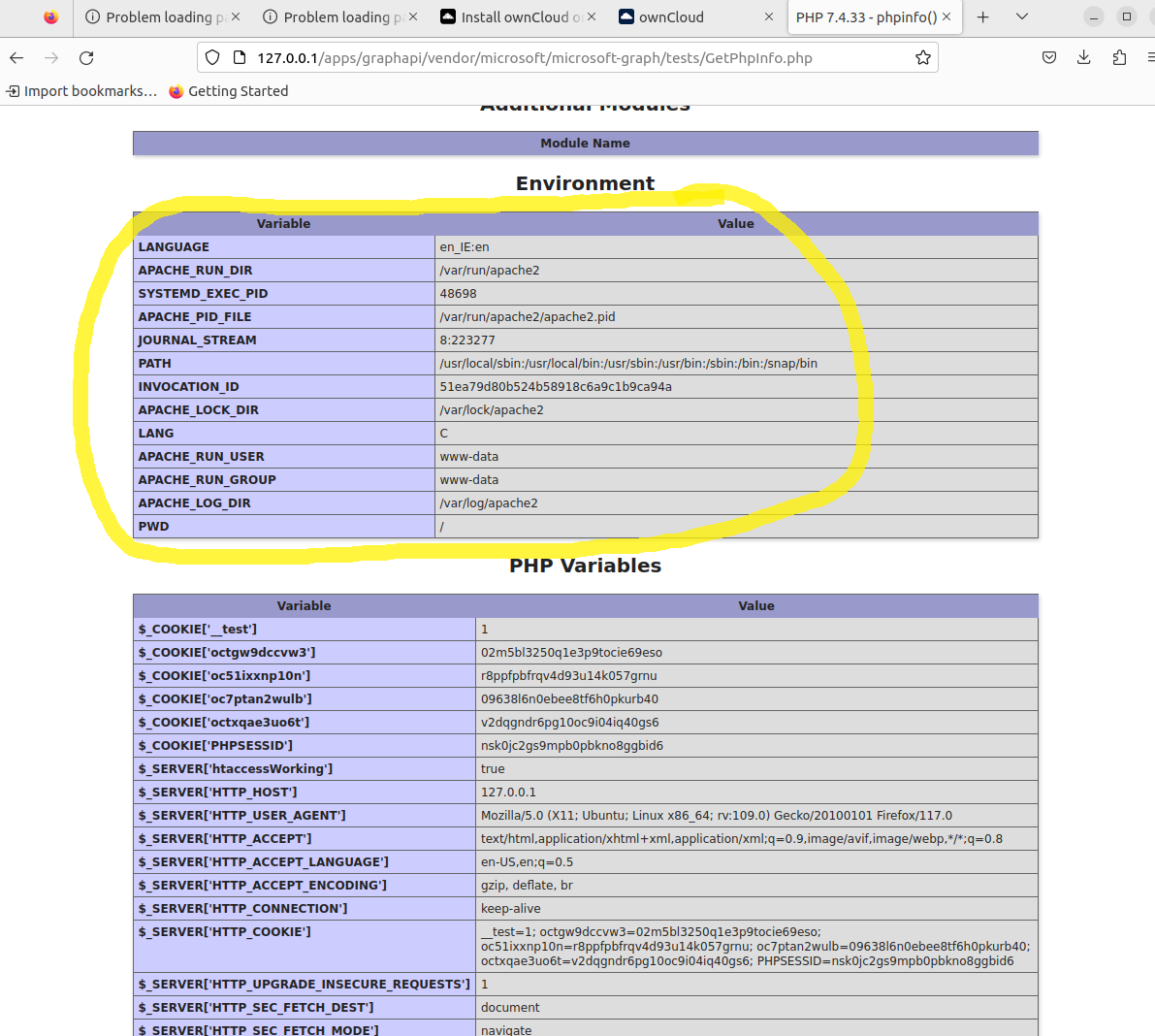Close the Install ownCloud tab
The width and height of the screenshot is (1155, 1036).
click(x=592, y=16)
